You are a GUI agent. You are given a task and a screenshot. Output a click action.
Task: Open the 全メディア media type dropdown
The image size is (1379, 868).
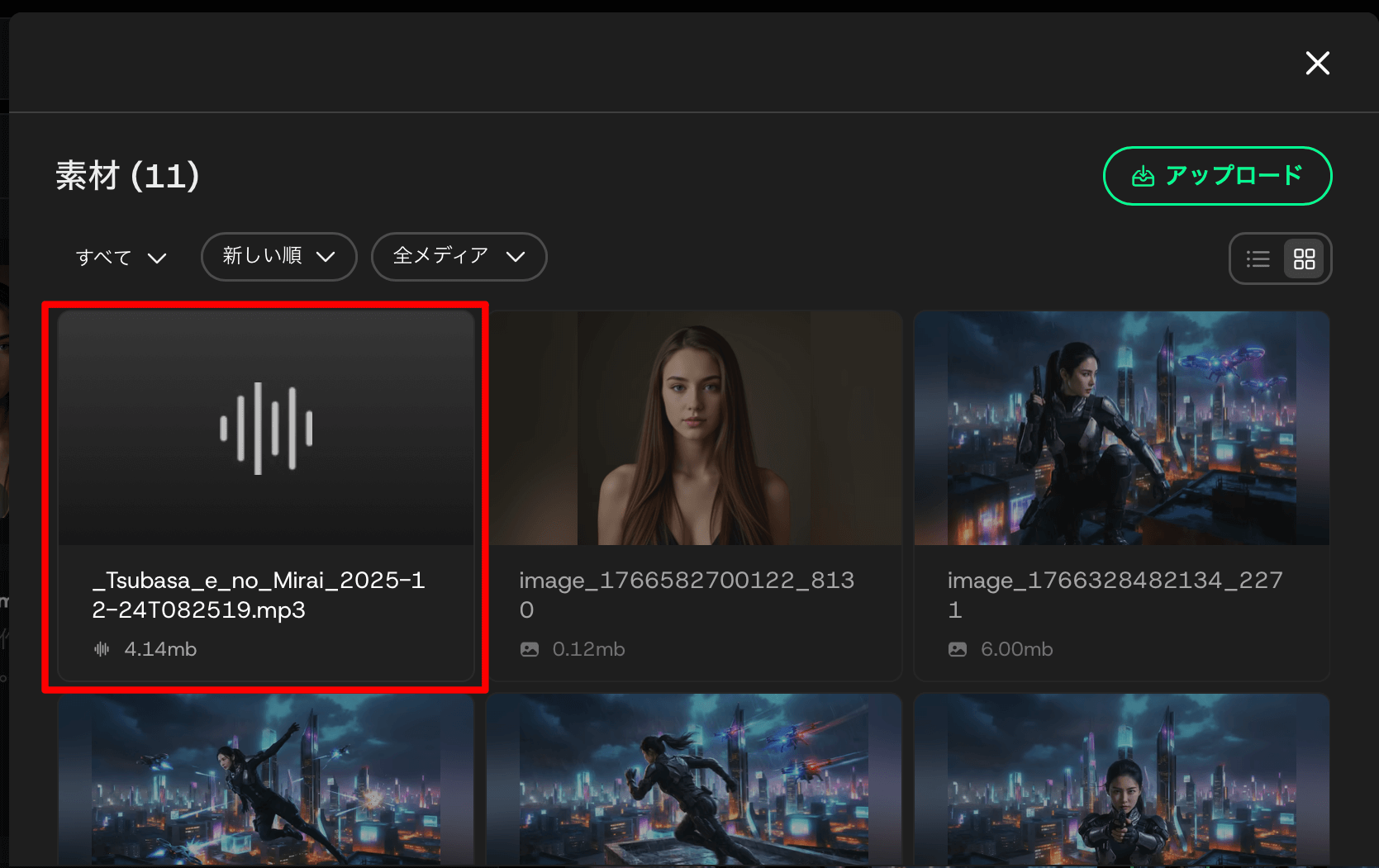click(459, 257)
